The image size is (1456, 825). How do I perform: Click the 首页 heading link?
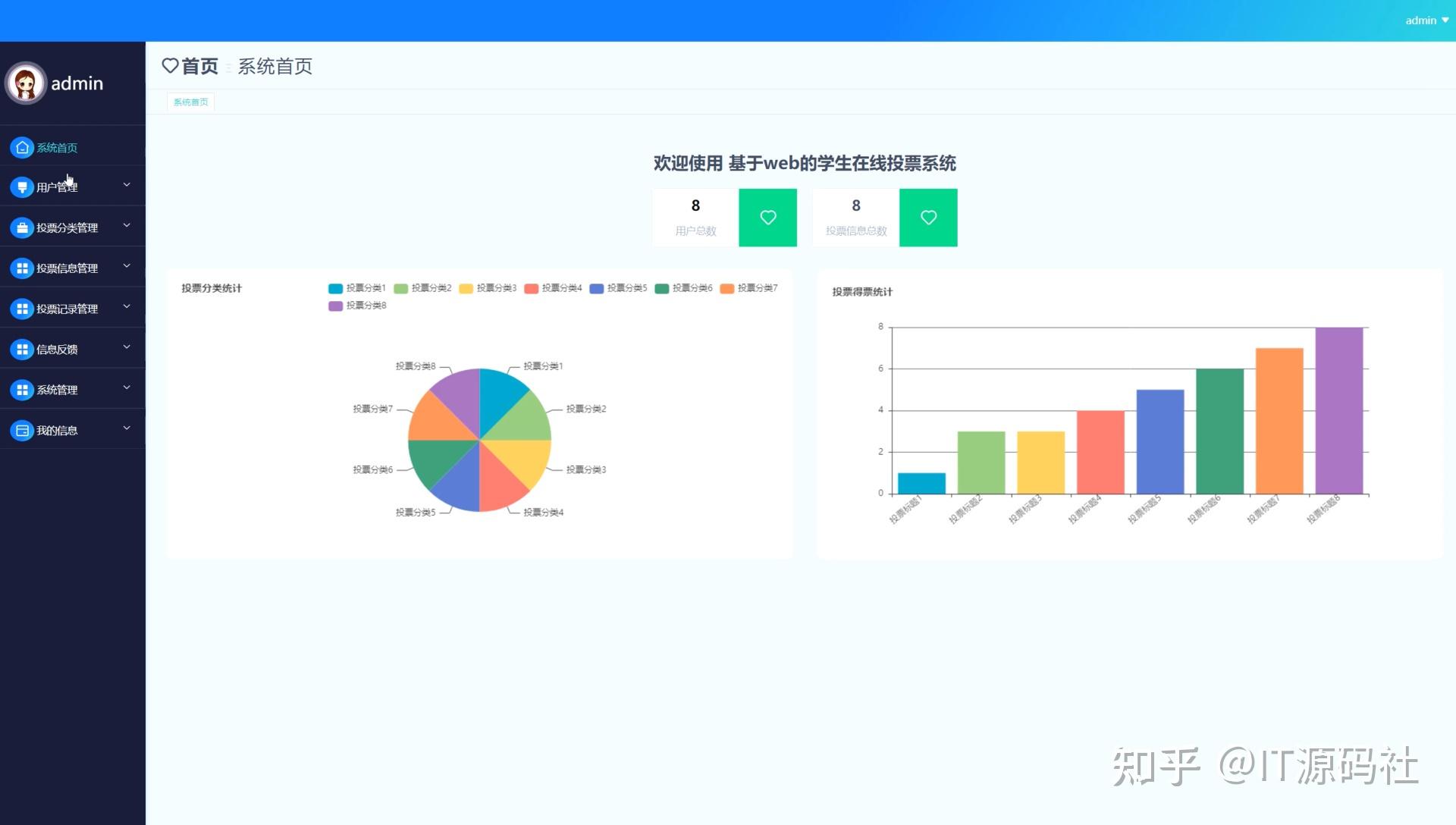(199, 67)
